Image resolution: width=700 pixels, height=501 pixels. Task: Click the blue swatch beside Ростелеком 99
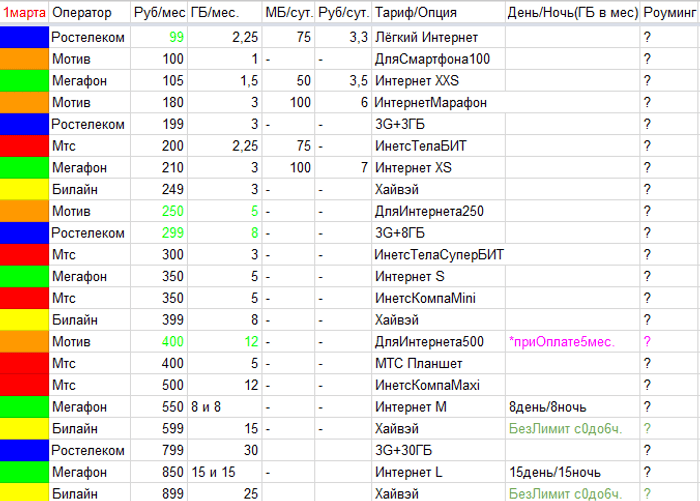point(24,37)
